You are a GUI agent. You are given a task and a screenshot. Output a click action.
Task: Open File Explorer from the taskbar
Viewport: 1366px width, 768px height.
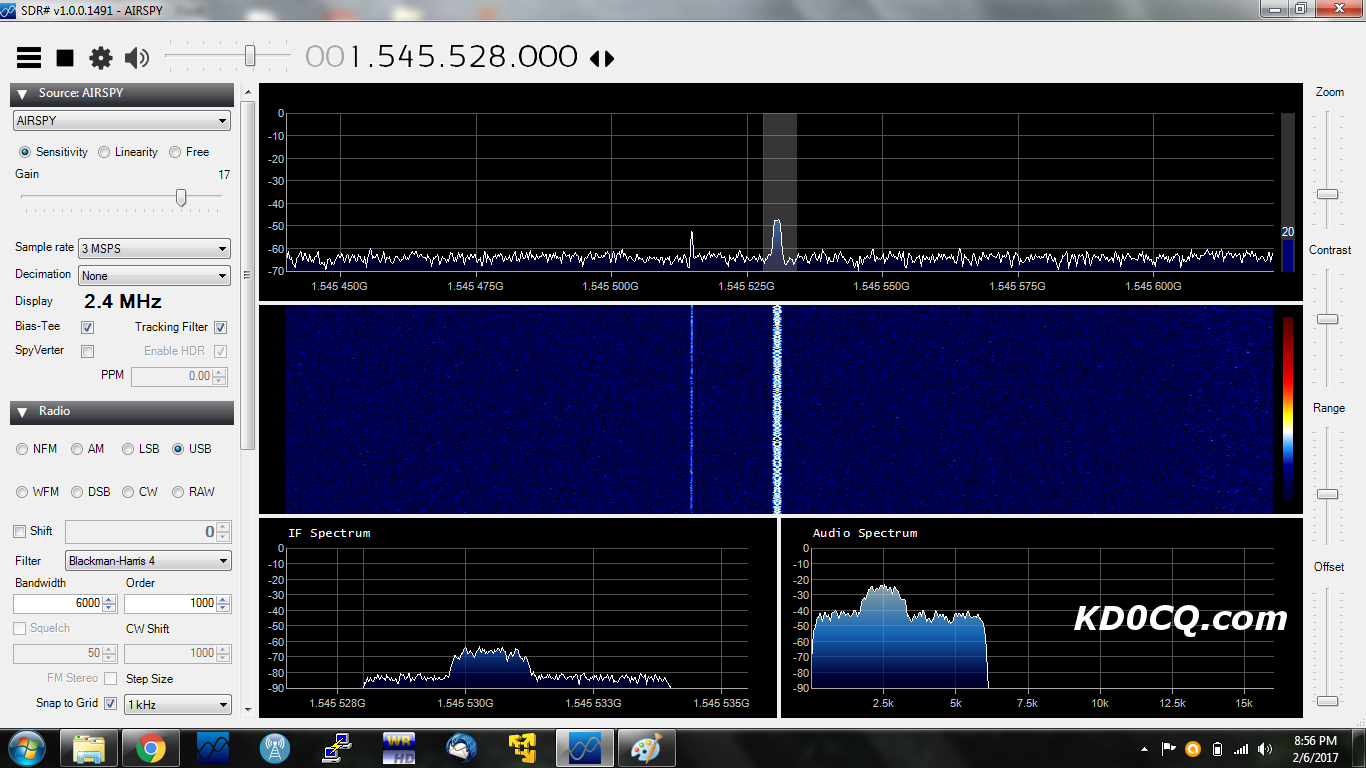[x=89, y=748]
